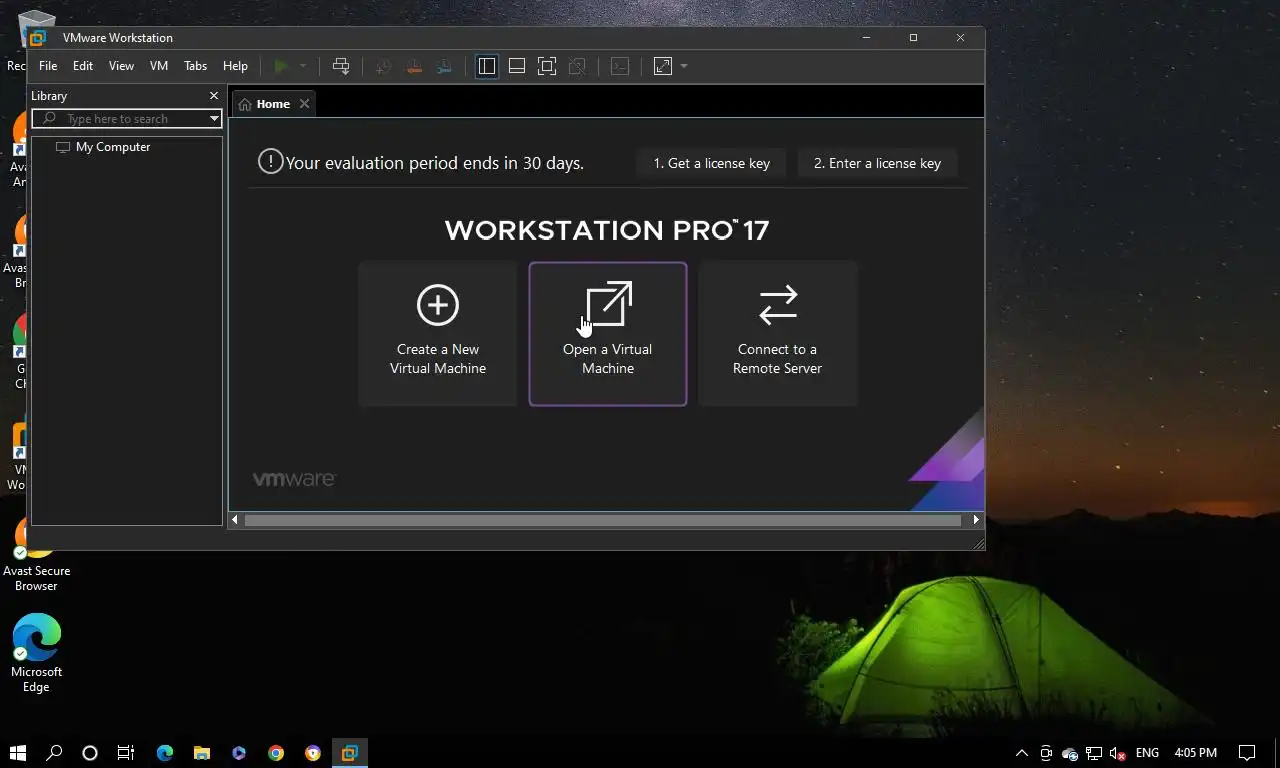
Task: Click the ENG language indicator
Action: [x=1147, y=753]
